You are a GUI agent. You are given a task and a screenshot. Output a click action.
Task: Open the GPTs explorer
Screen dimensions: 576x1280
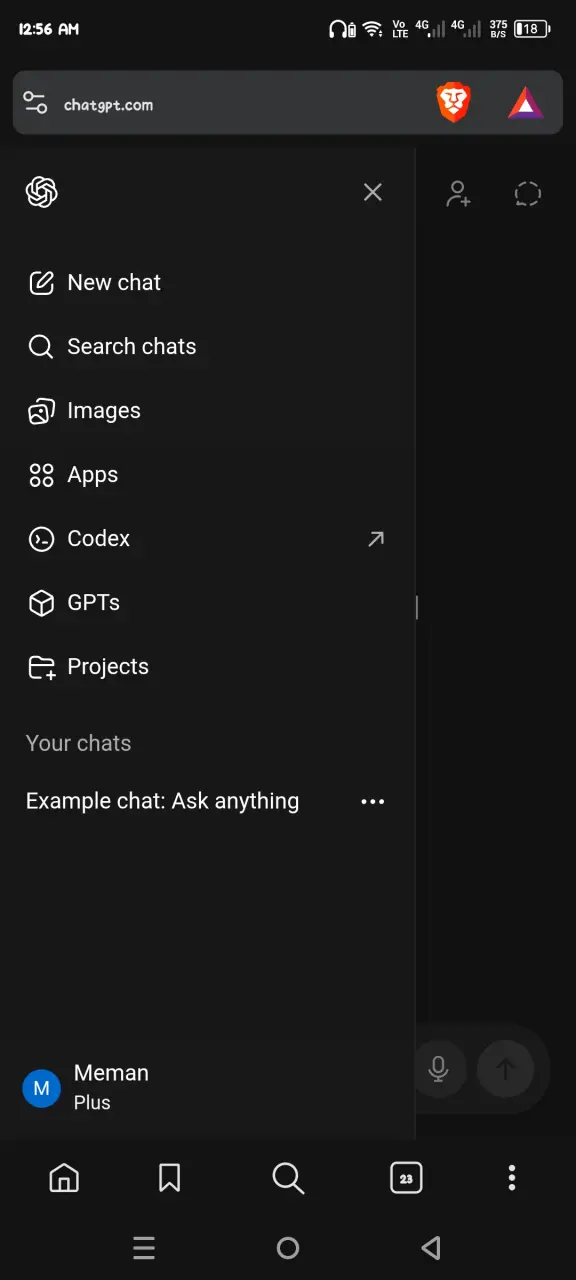[x=207, y=603]
